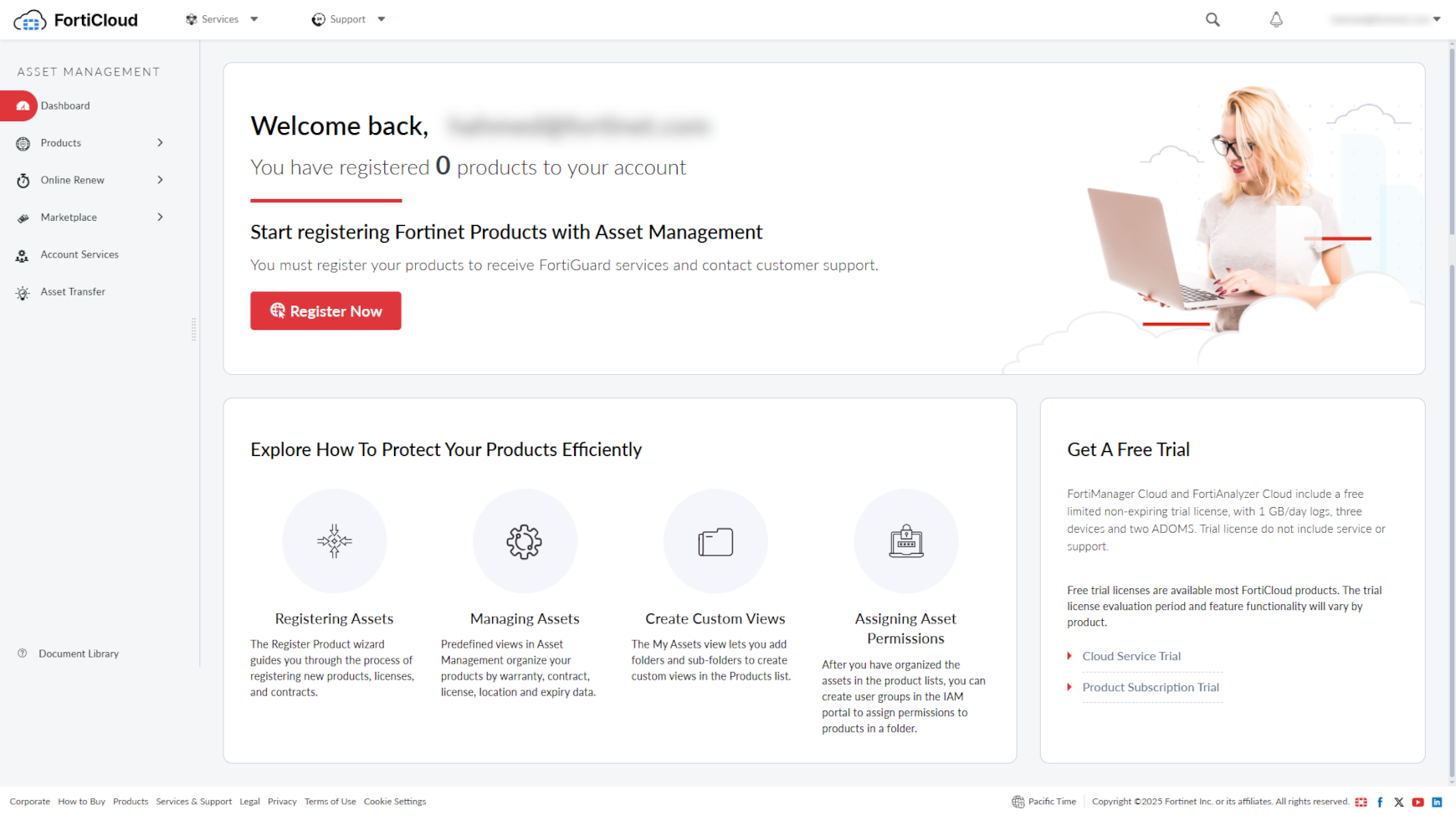Click the blurred username in header

[1379, 19]
